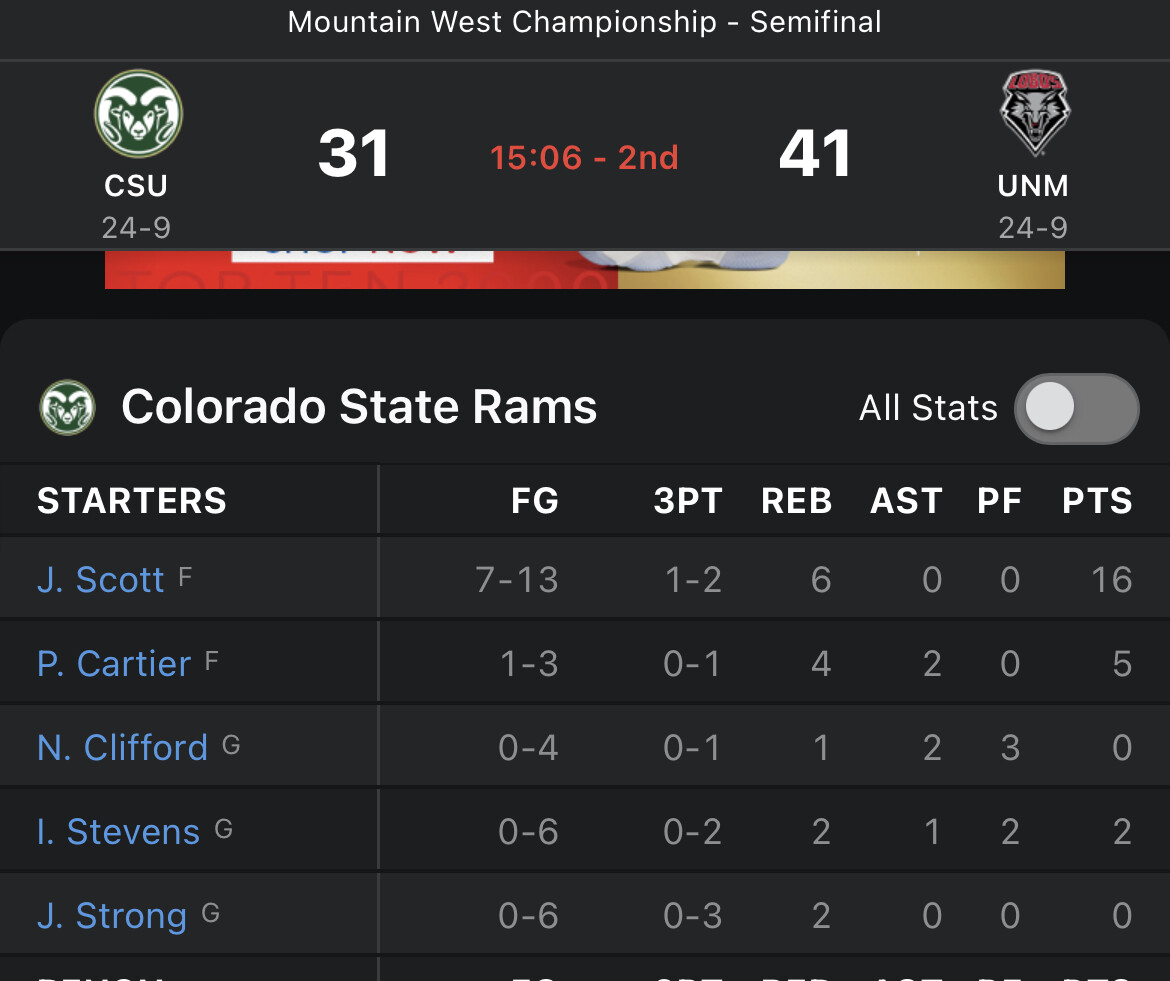Click the advertisement banner below scoreboard
Image resolution: width=1170 pixels, height=981 pixels.
[584, 269]
